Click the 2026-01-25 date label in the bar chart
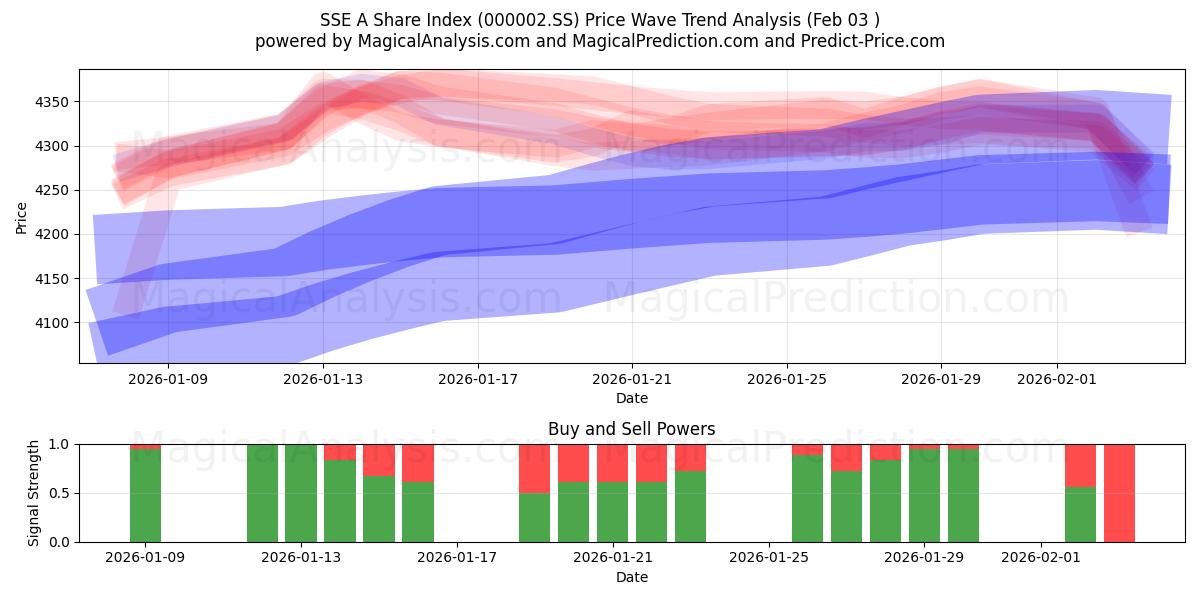Viewport: 1200px width, 600px height. pos(770,558)
